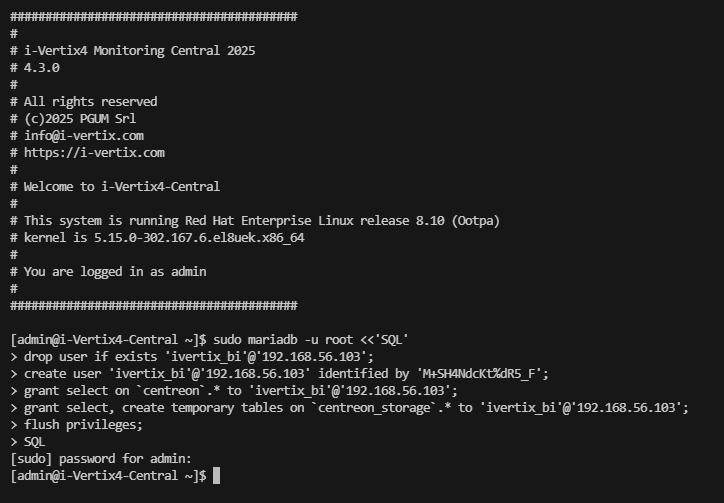This screenshot has height=503, width=724.
Task: Click the terminal cursor at the prompt
Action: coord(217,476)
